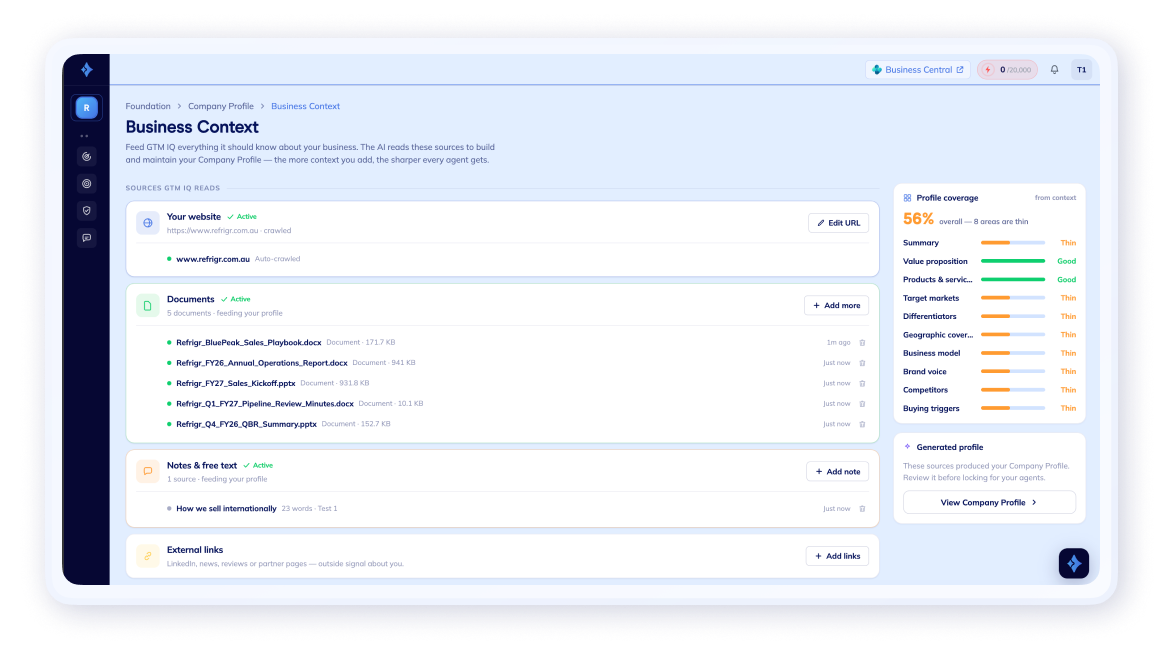Open the floating AI assistant button
The image size is (1162, 650).
1073,563
